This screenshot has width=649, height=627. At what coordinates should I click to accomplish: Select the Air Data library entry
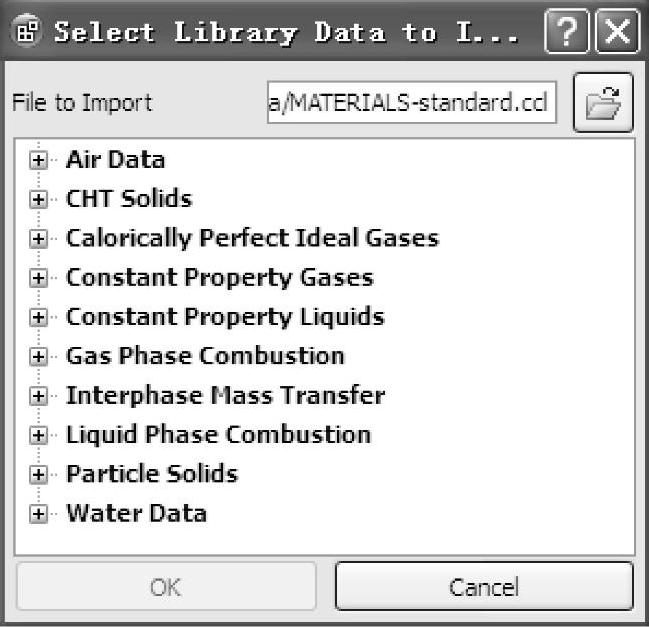coord(115,160)
